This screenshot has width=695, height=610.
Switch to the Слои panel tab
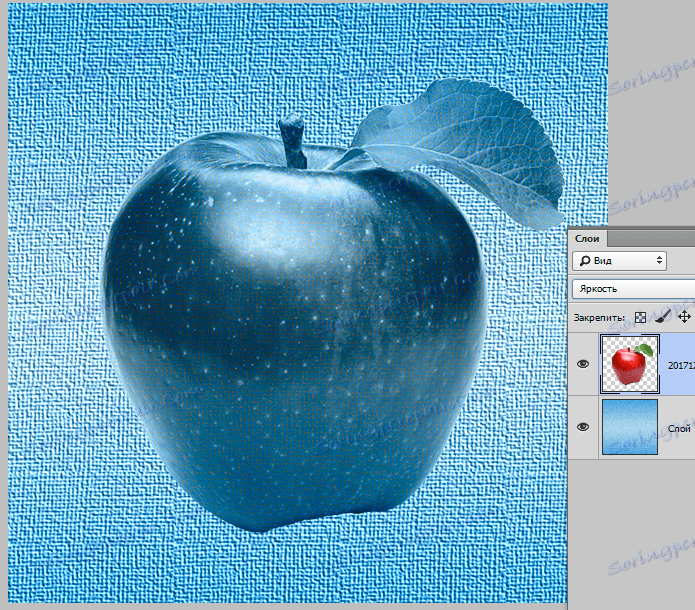coord(587,239)
